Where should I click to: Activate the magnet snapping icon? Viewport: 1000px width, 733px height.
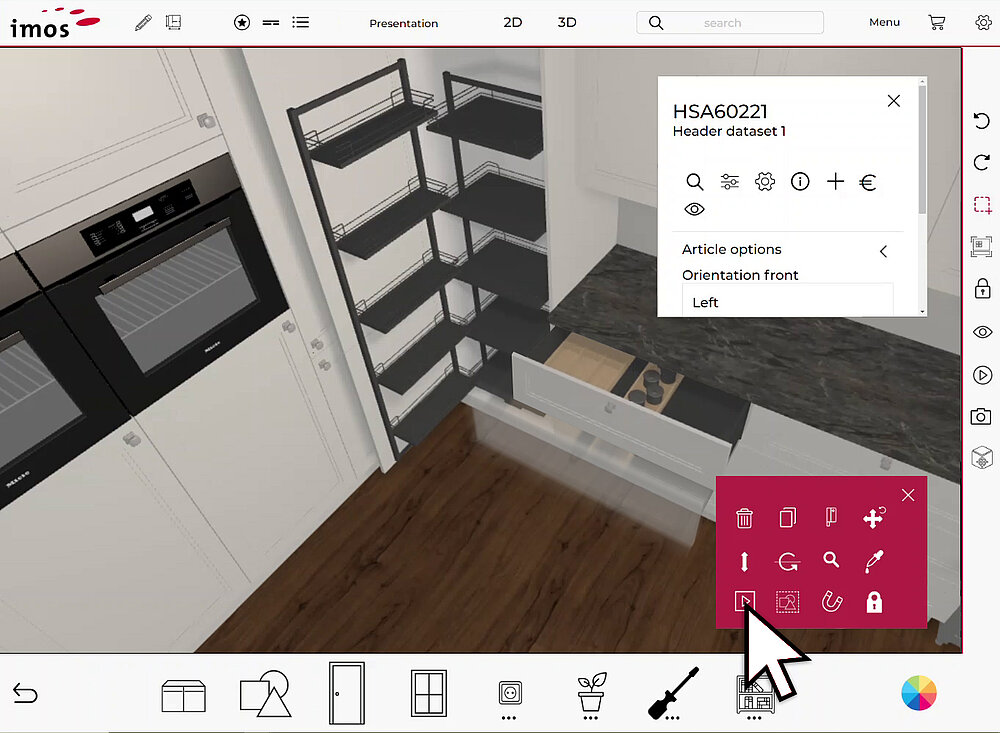[831, 601]
